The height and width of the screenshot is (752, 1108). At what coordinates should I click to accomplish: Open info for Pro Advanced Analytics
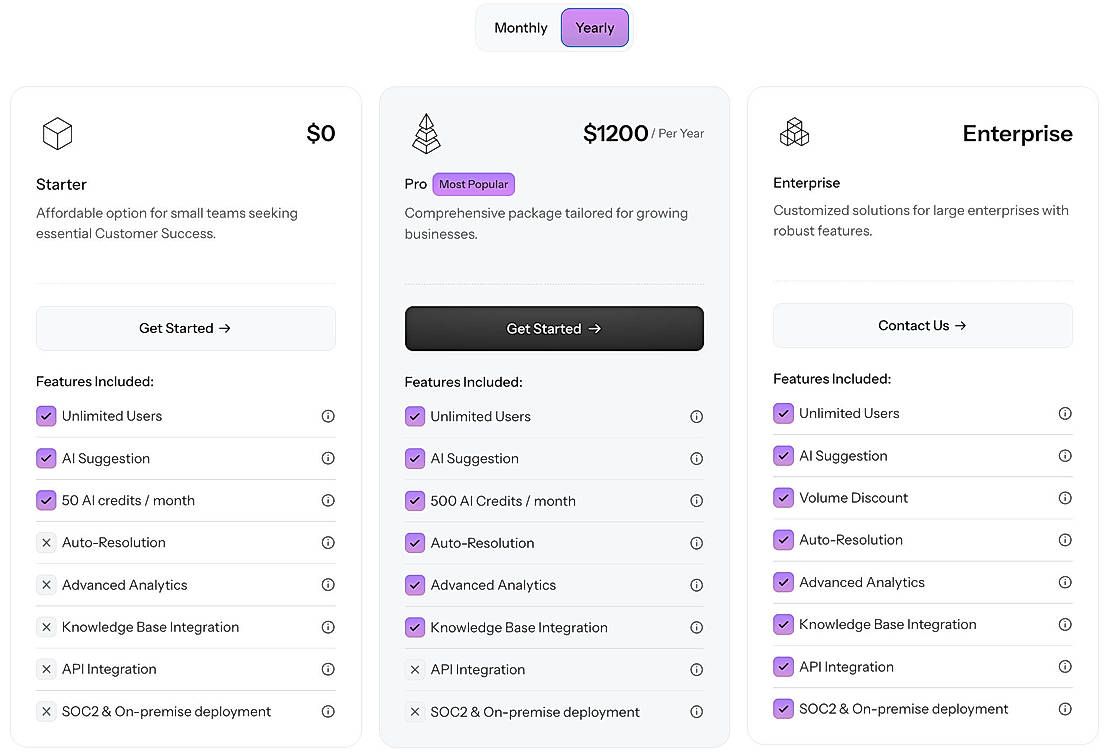pos(697,585)
